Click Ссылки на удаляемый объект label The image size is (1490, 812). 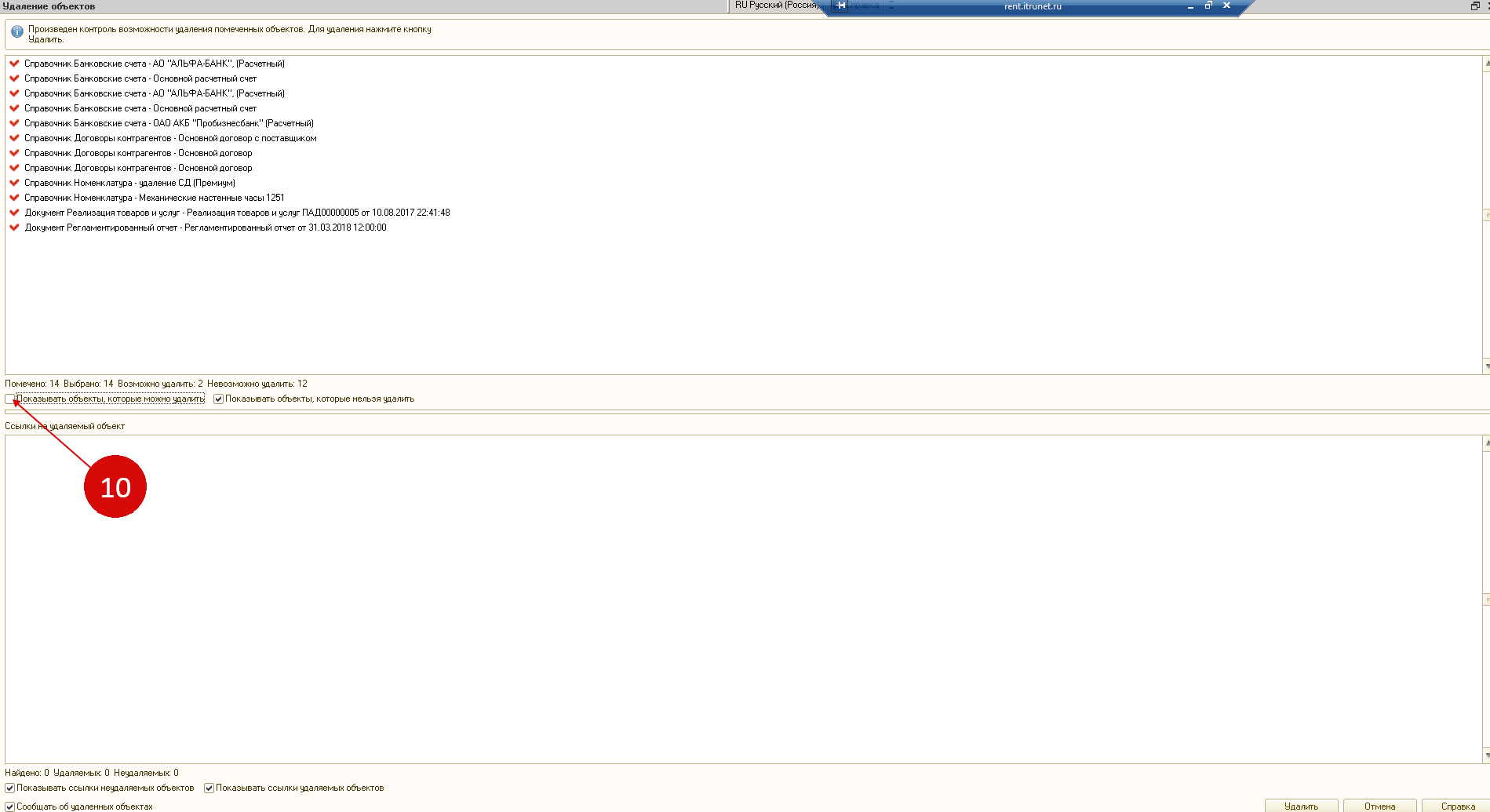tap(65, 426)
